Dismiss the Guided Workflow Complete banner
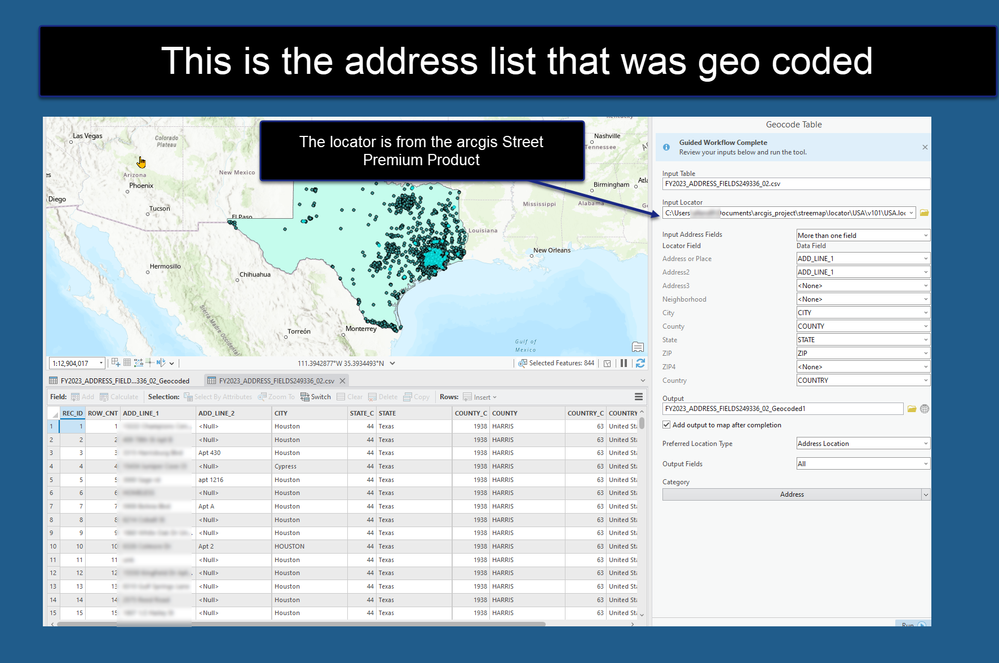 (925, 147)
